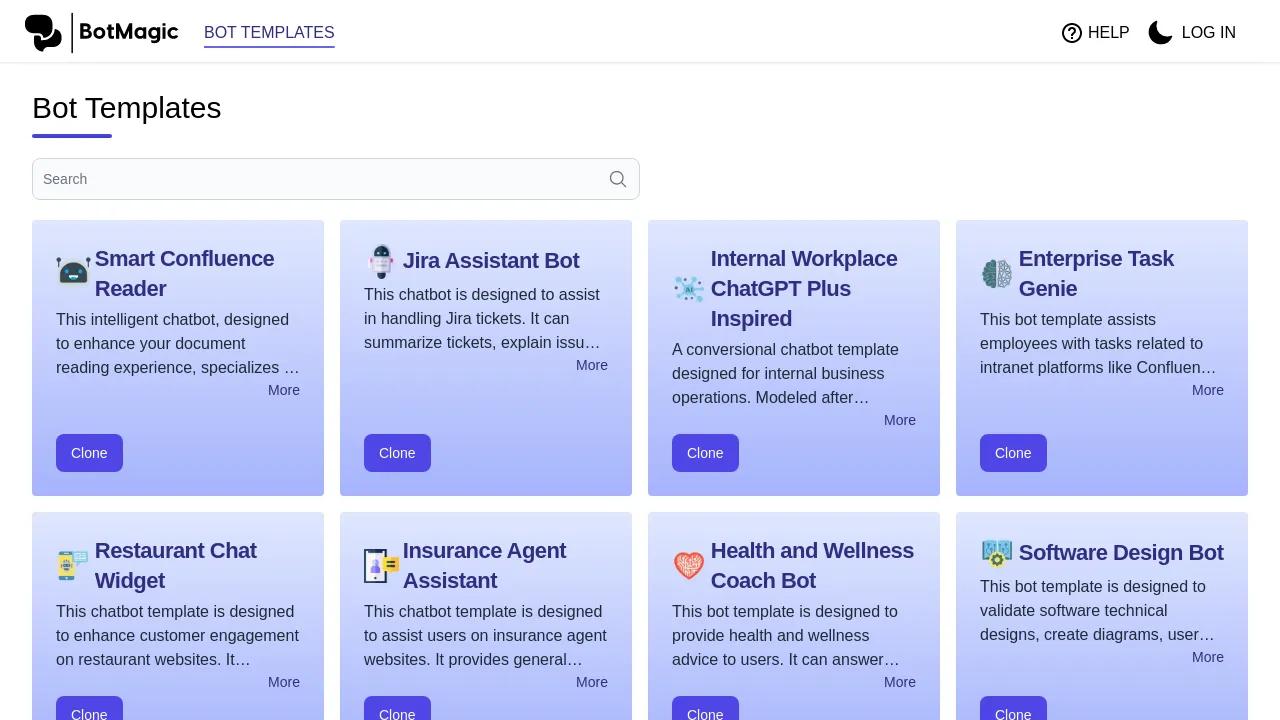Click the Internal Workplace ChatGPT description text
1280x720 pixels.
point(786,373)
